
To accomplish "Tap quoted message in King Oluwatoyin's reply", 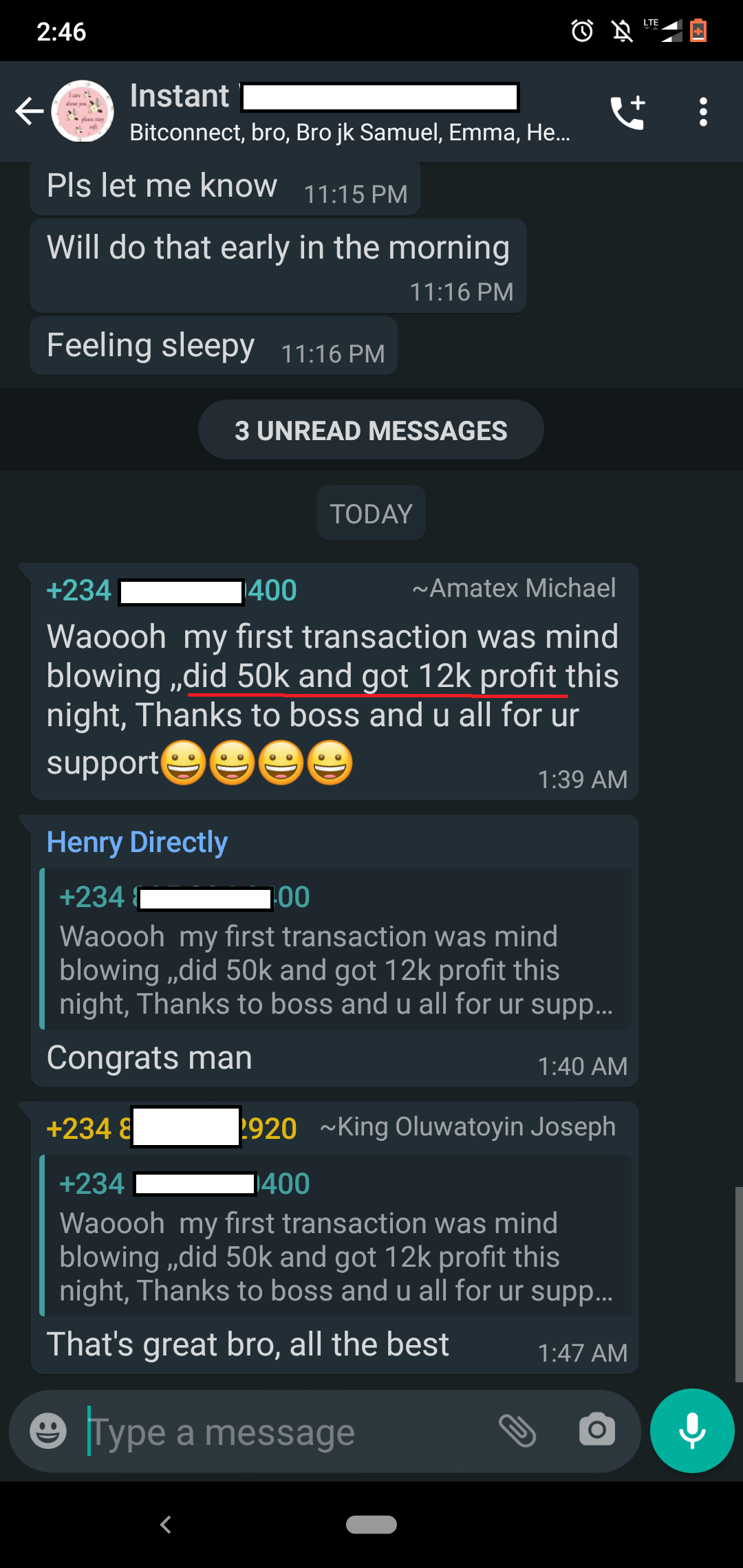I will point(336,1236).
